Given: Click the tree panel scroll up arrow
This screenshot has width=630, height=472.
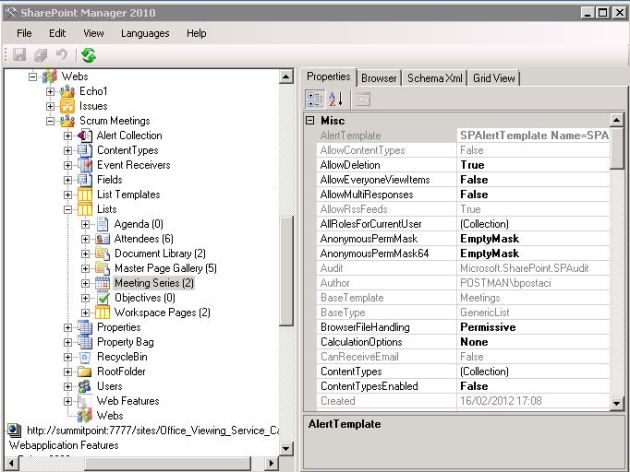Looking at the screenshot, I should [x=285, y=77].
